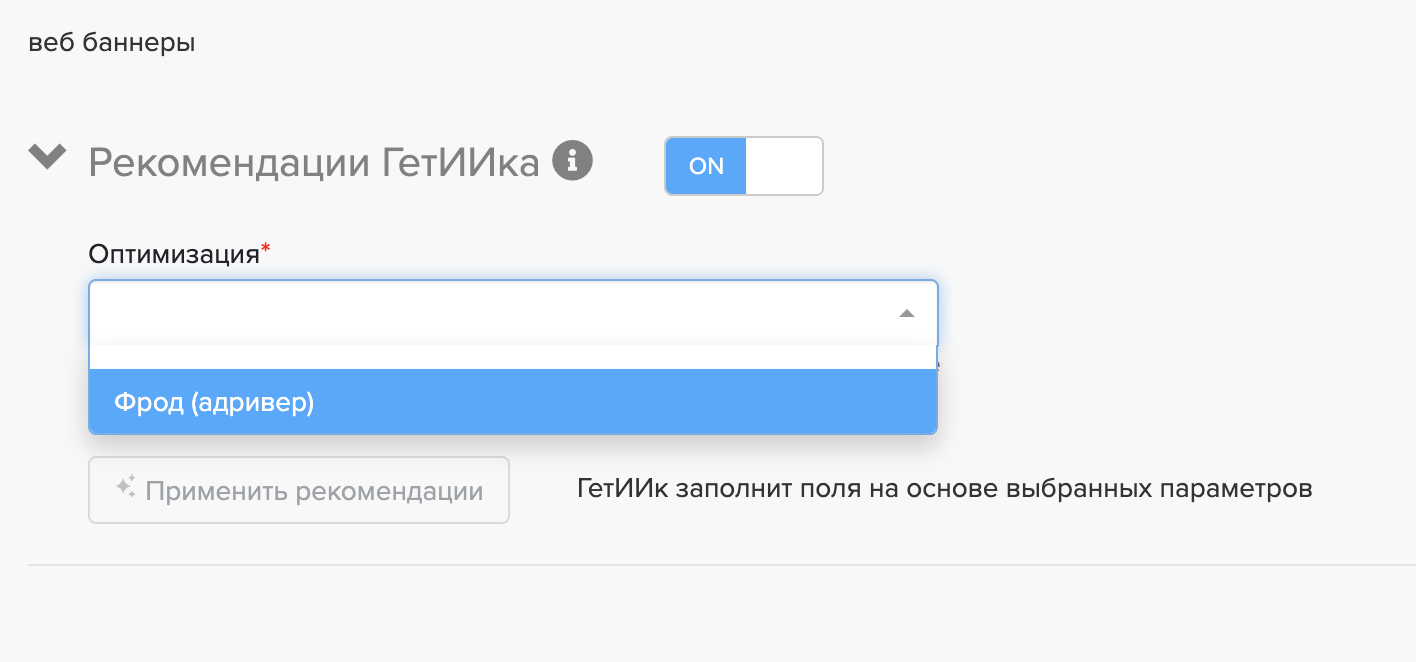Click the Оптимизация field label
This screenshot has width=1416, height=662.
pyautogui.click(x=173, y=254)
